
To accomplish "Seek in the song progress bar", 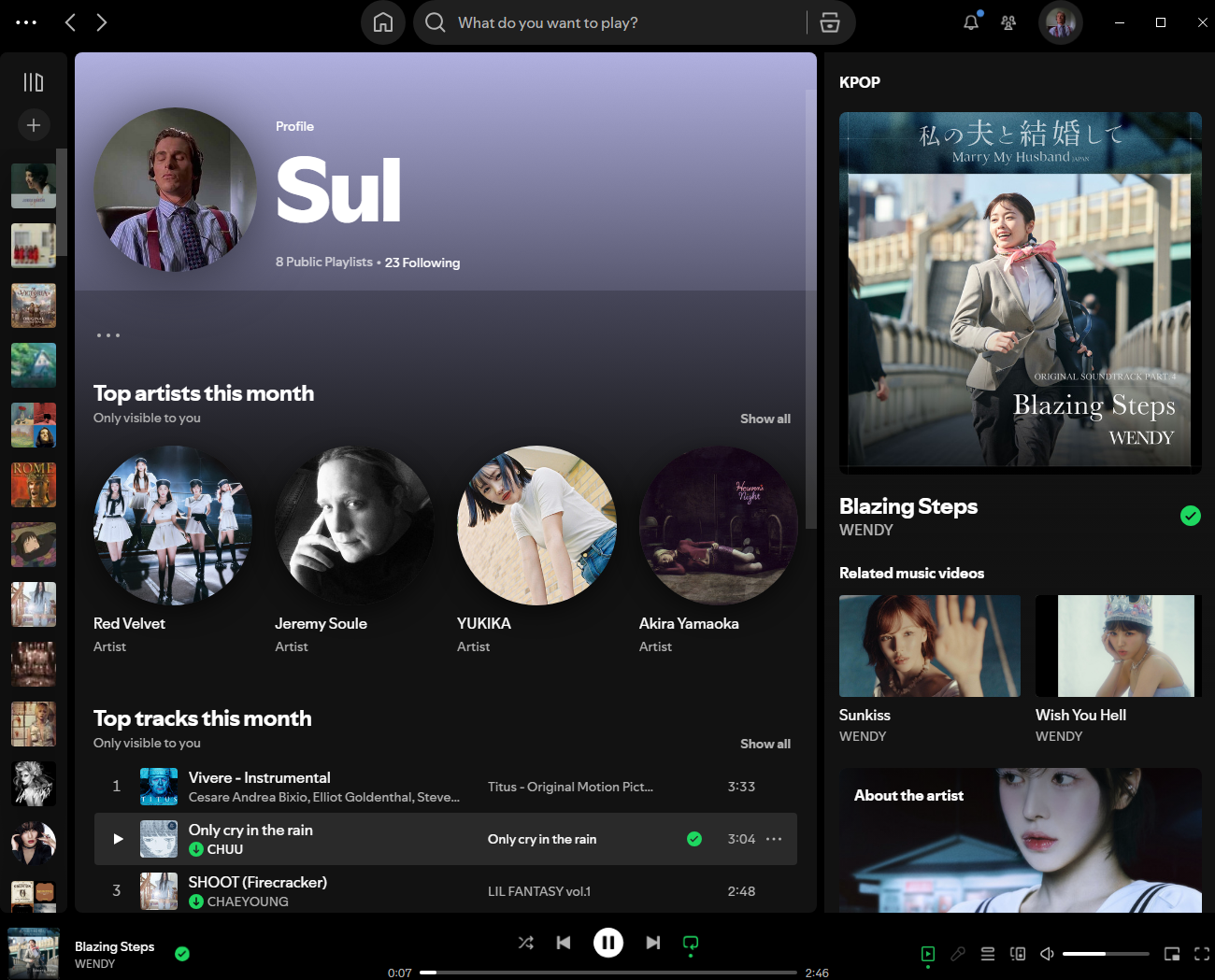I will pos(608,973).
